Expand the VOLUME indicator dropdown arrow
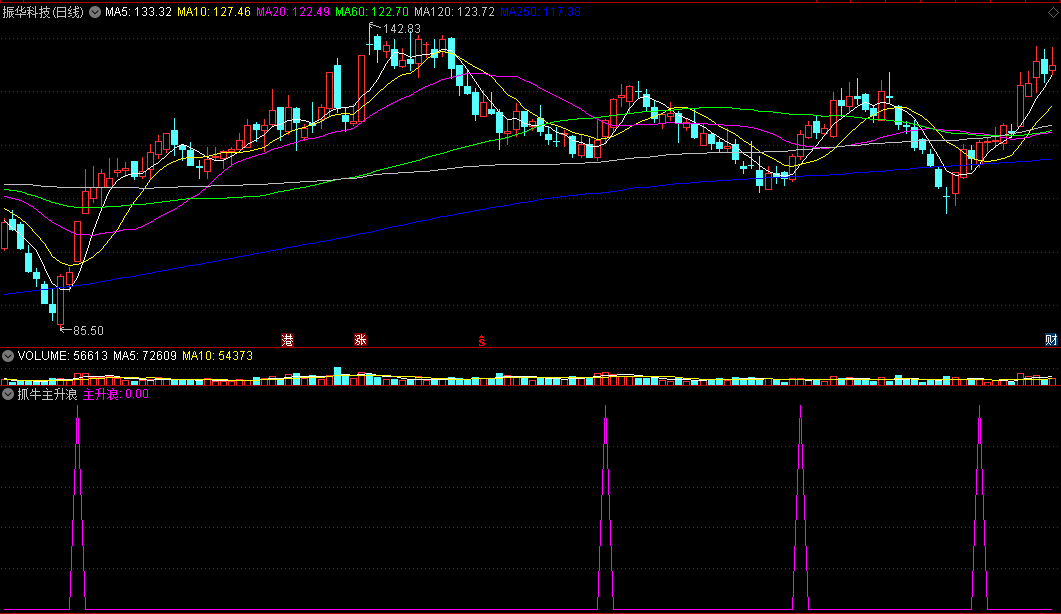The image size is (1061, 614). tap(8, 356)
